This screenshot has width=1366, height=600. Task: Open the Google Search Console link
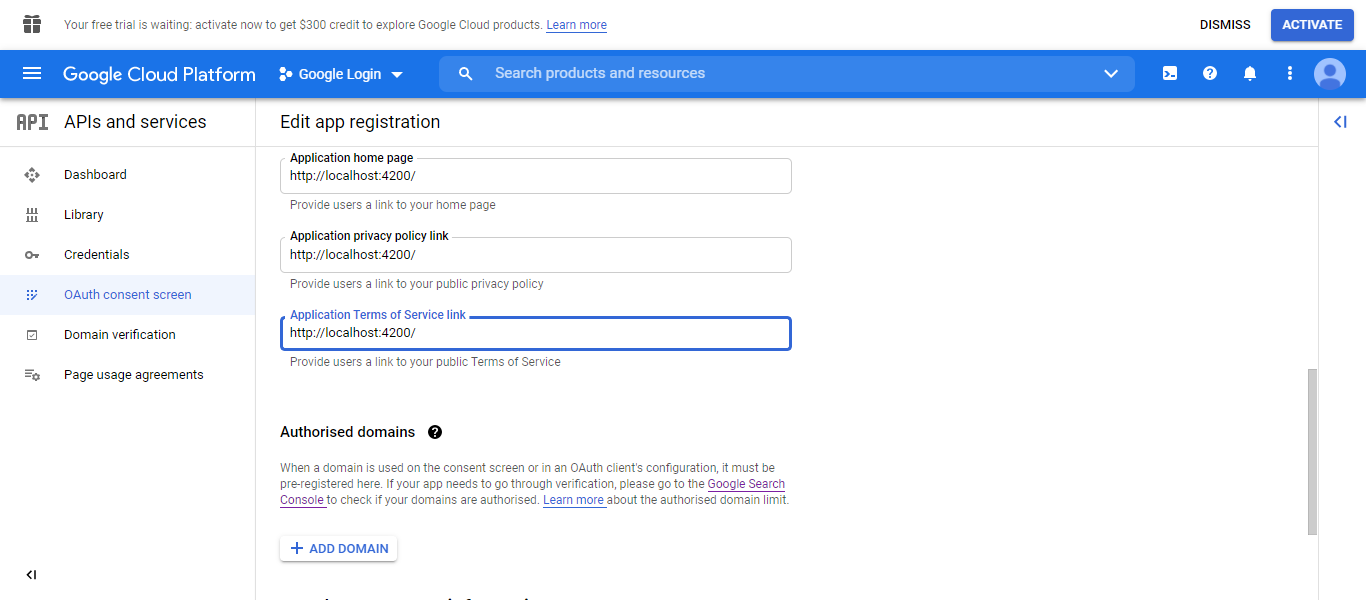pyautogui.click(x=745, y=483)
